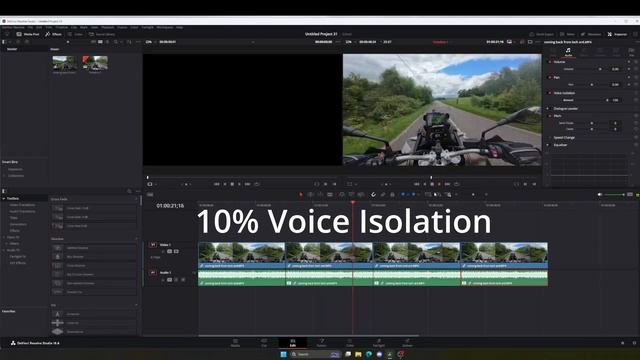
Task: Click the Volume slider handle
Action: (x=600, y=69)
